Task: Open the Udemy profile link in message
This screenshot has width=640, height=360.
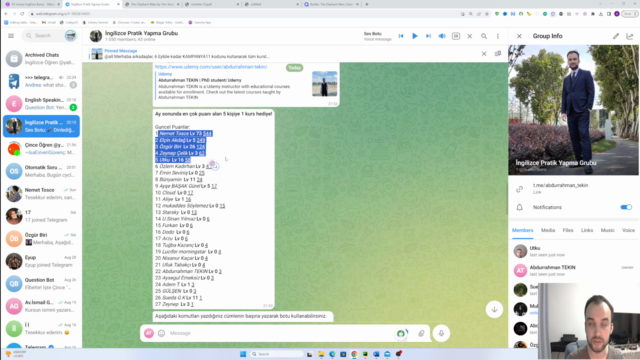Action: tap(211, 67)
